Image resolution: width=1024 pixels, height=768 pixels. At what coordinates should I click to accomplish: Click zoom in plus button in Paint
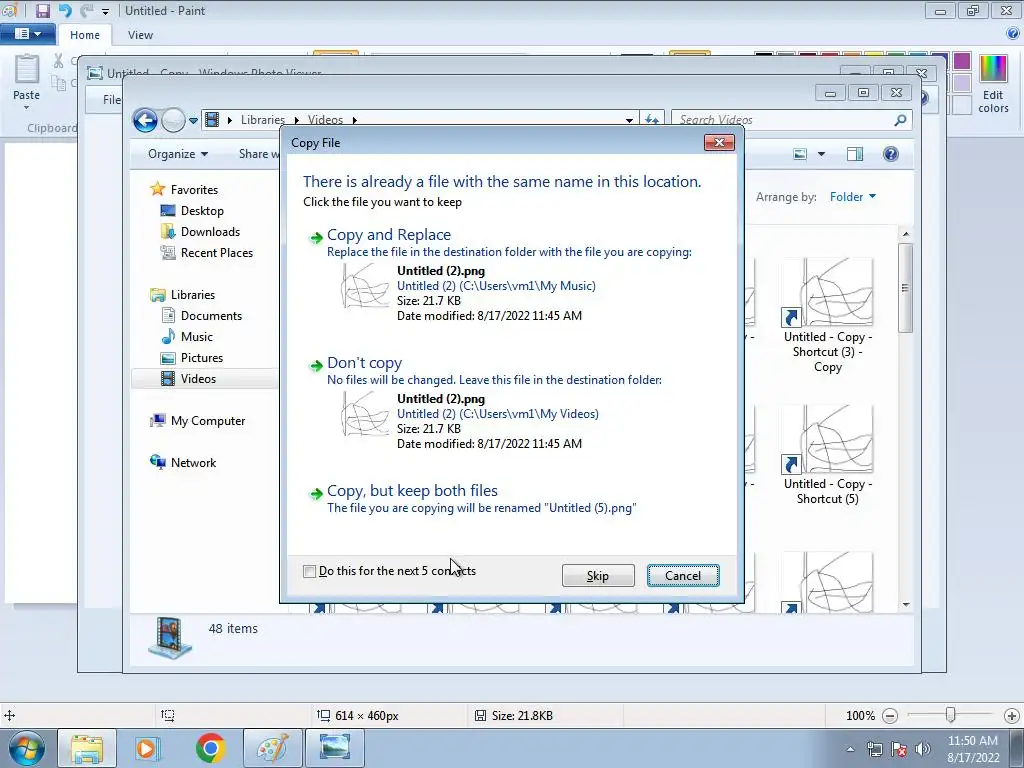[1012, 716]
